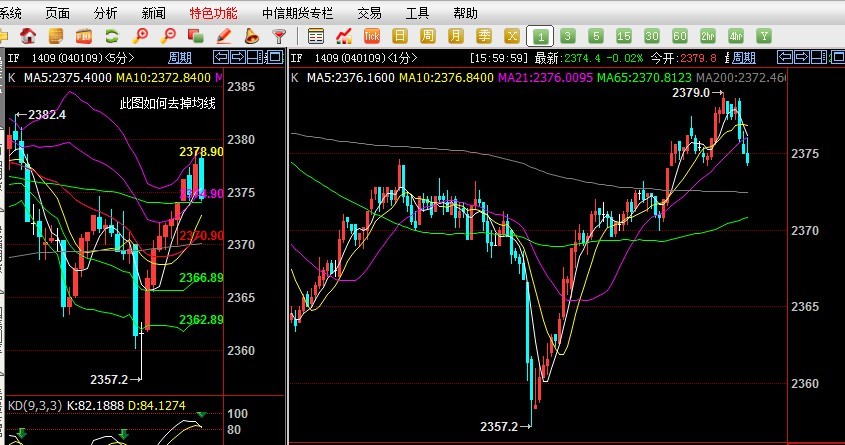
Task: Click the green refresh arrows icon
Action: click(x=114, y=36)
